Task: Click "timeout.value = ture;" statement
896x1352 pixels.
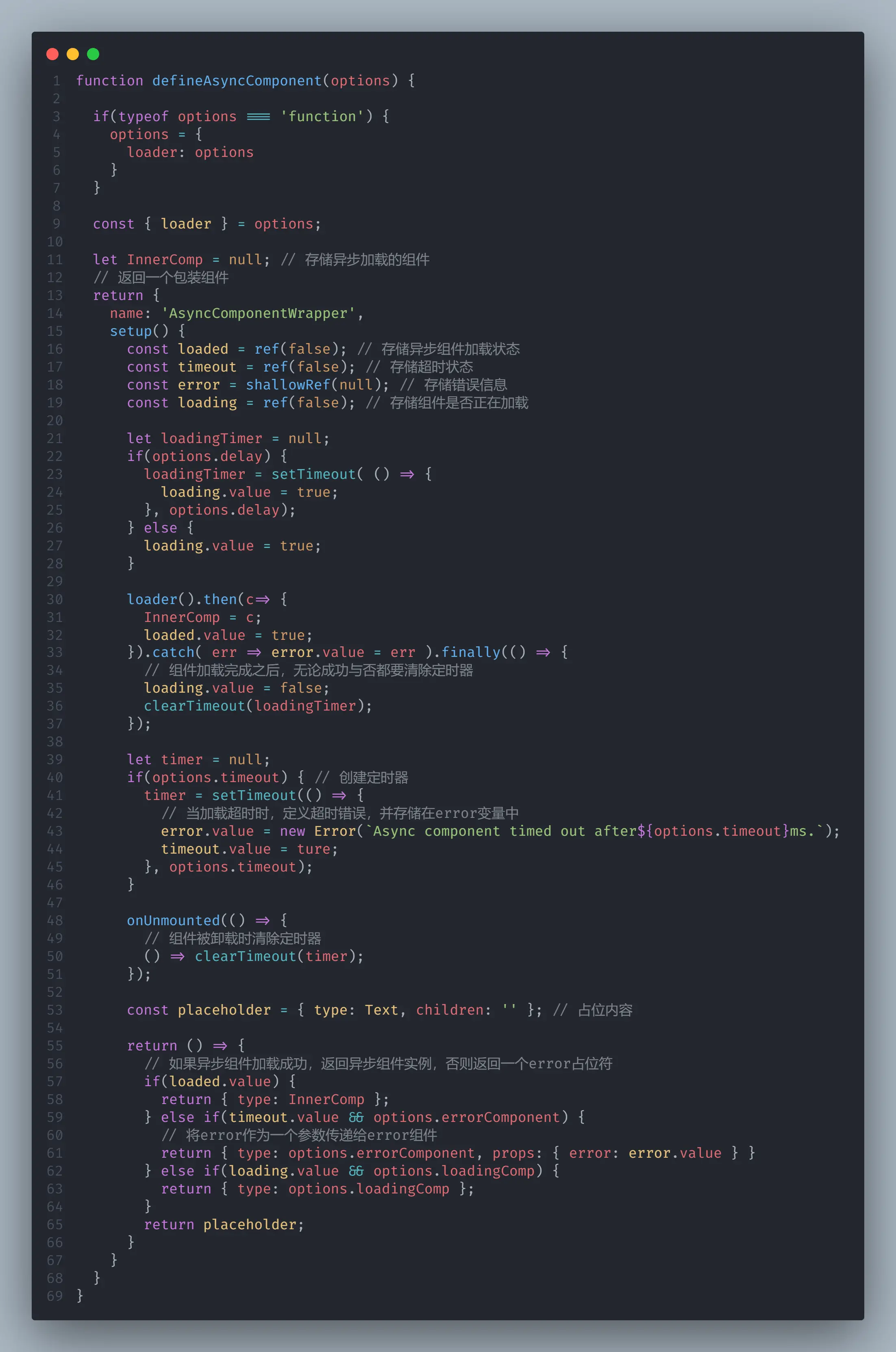Action: pos(249,849)
